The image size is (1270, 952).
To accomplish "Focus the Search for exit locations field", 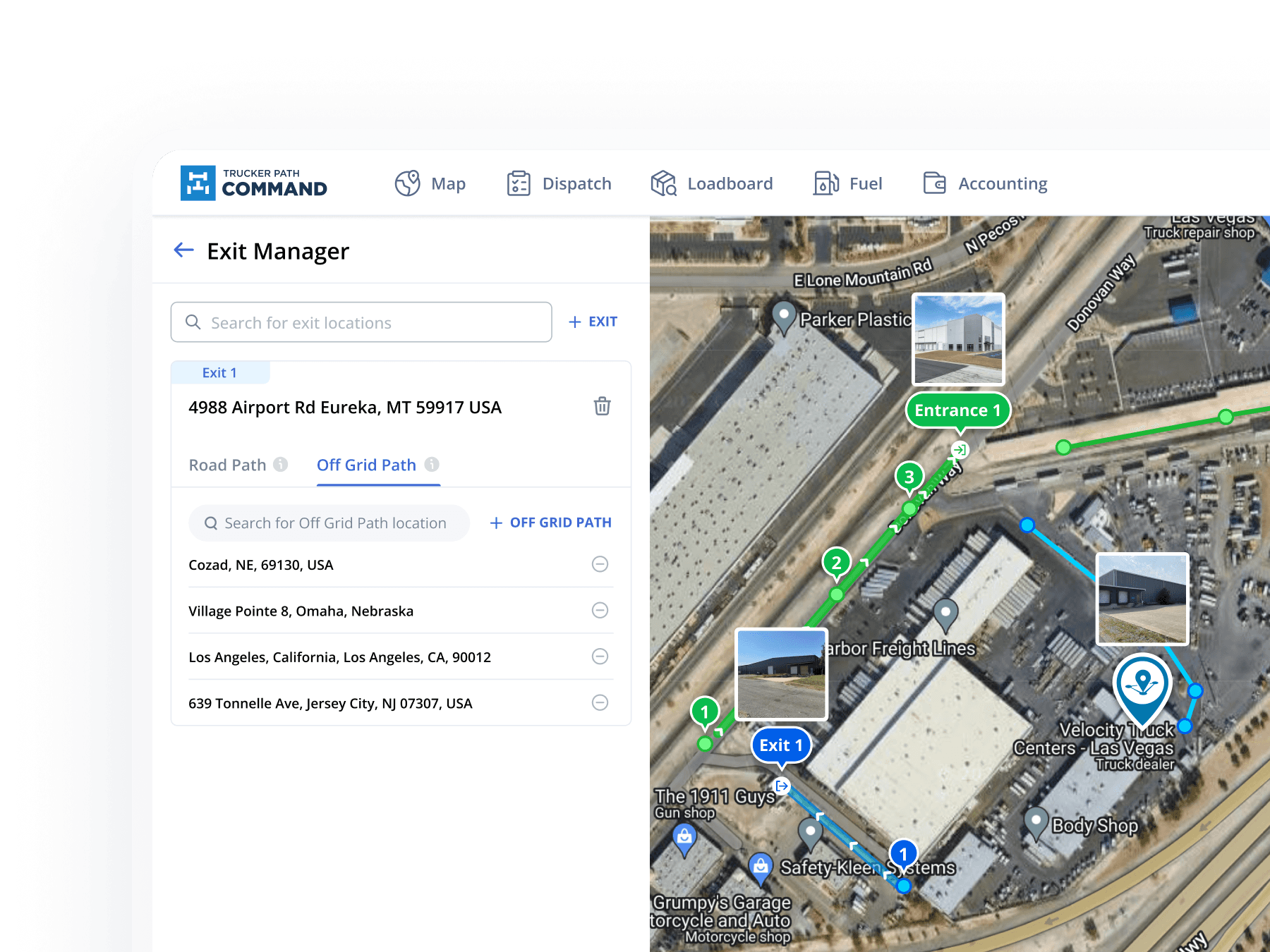I will click(x=361, y=322).
